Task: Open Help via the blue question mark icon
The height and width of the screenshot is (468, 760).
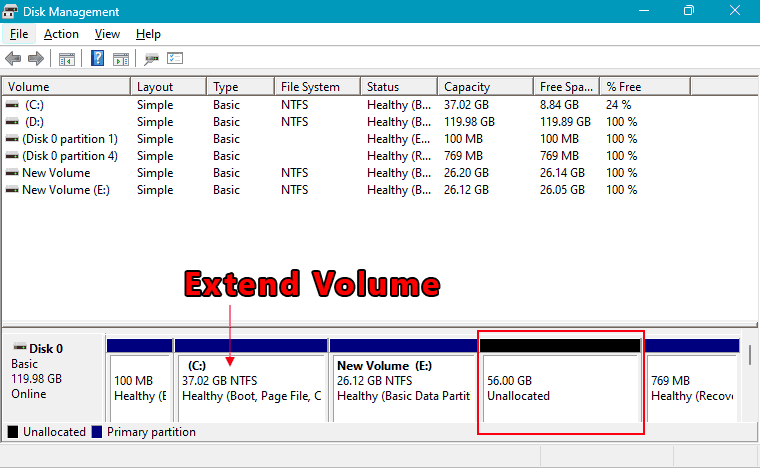Action: [x=98, y=59]
